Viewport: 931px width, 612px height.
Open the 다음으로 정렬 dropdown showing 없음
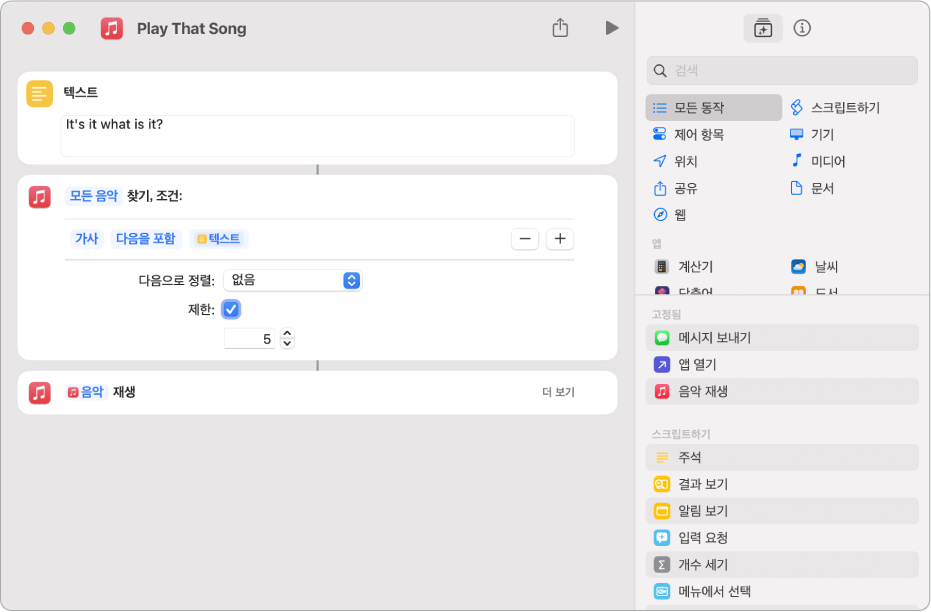pyautogui.click(x=293, y=280)
